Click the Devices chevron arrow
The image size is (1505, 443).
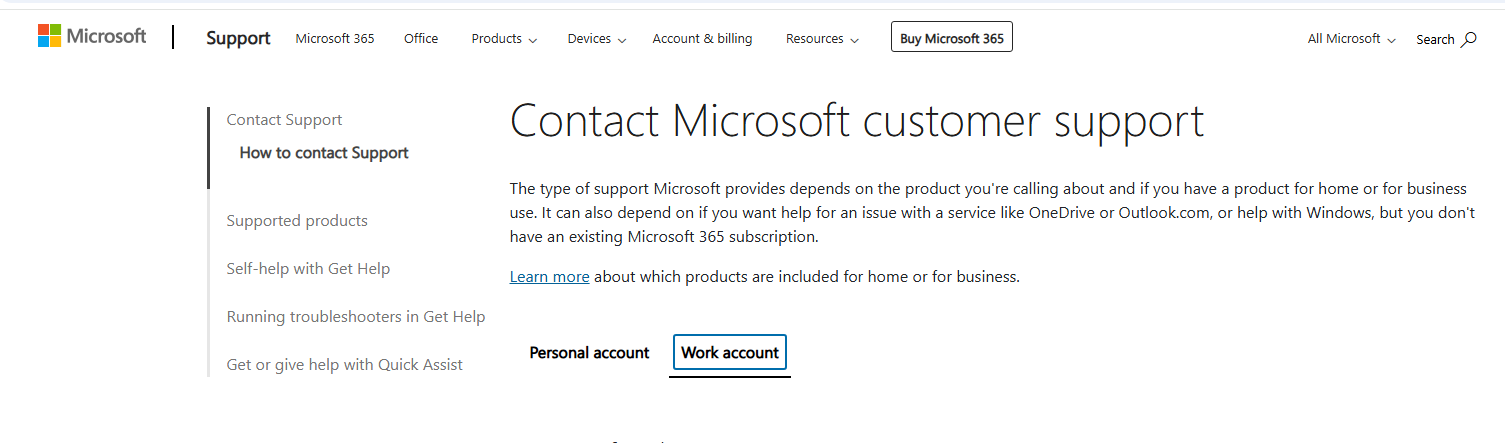[622, 40]
